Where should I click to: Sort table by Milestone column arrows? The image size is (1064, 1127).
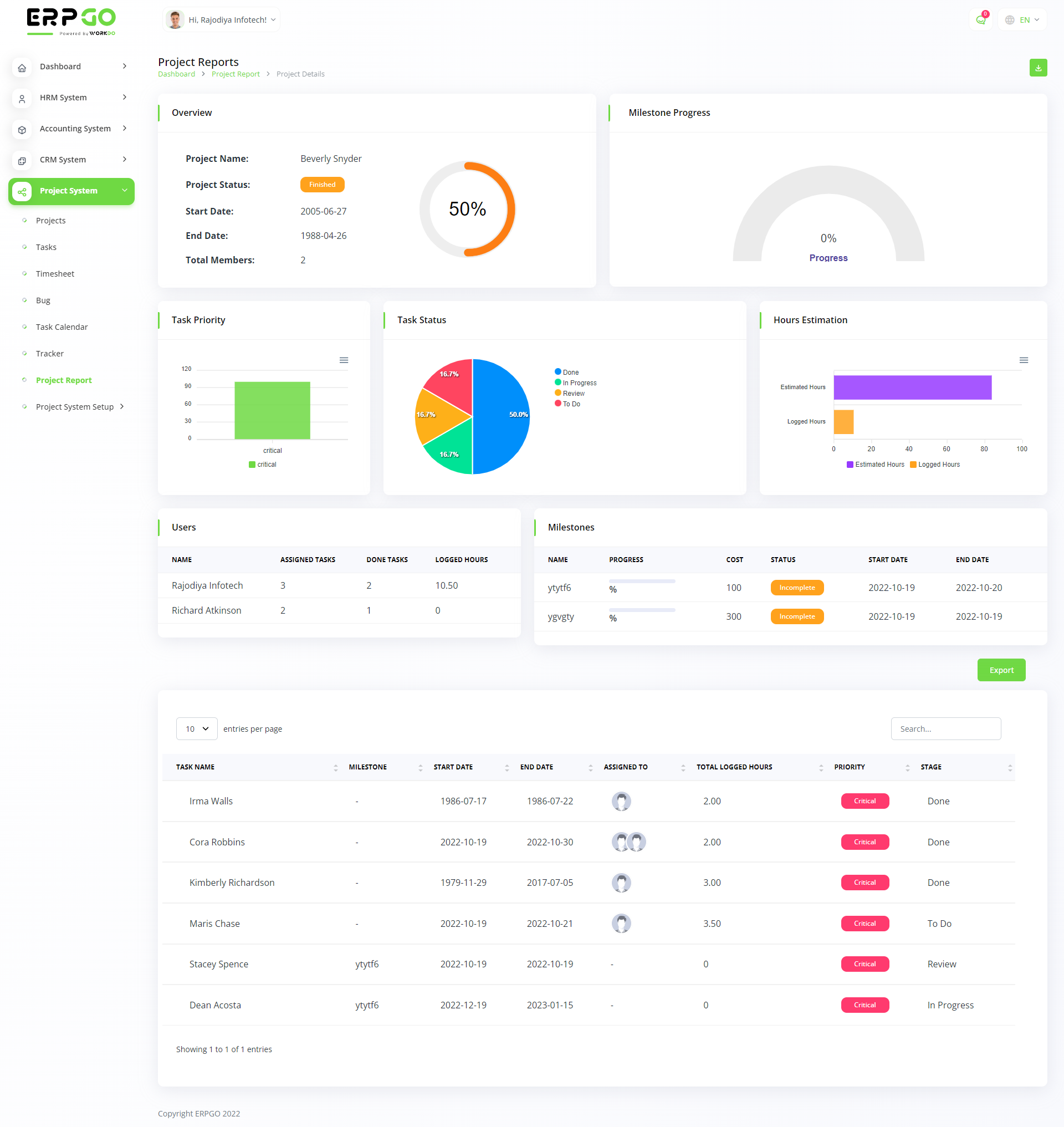tap(420, 768)
